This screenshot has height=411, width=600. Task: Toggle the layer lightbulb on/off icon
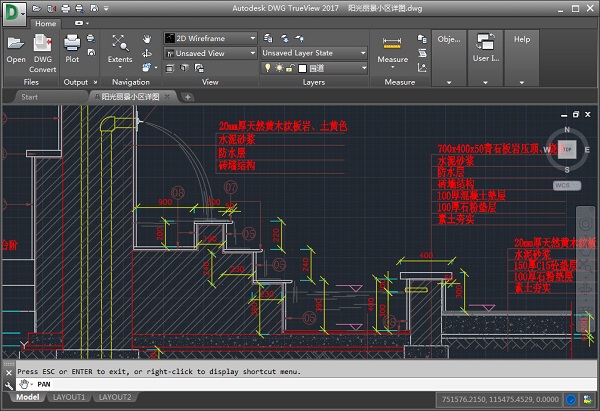coord(267,67)
